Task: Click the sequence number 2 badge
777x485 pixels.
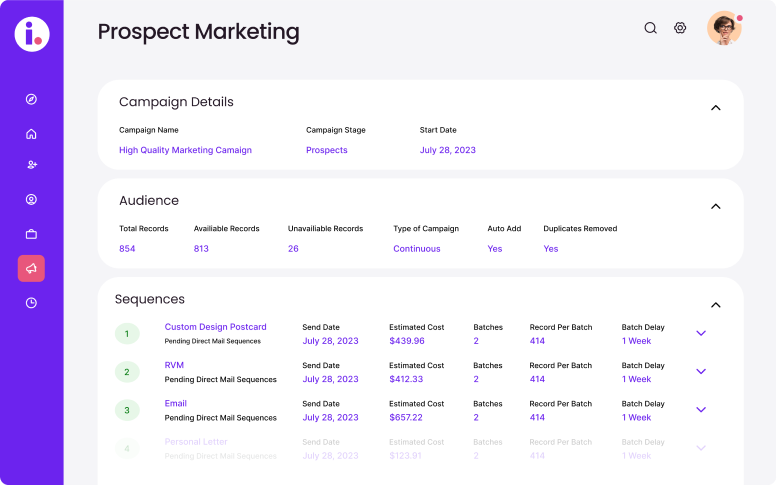Action: pos(127,372)
